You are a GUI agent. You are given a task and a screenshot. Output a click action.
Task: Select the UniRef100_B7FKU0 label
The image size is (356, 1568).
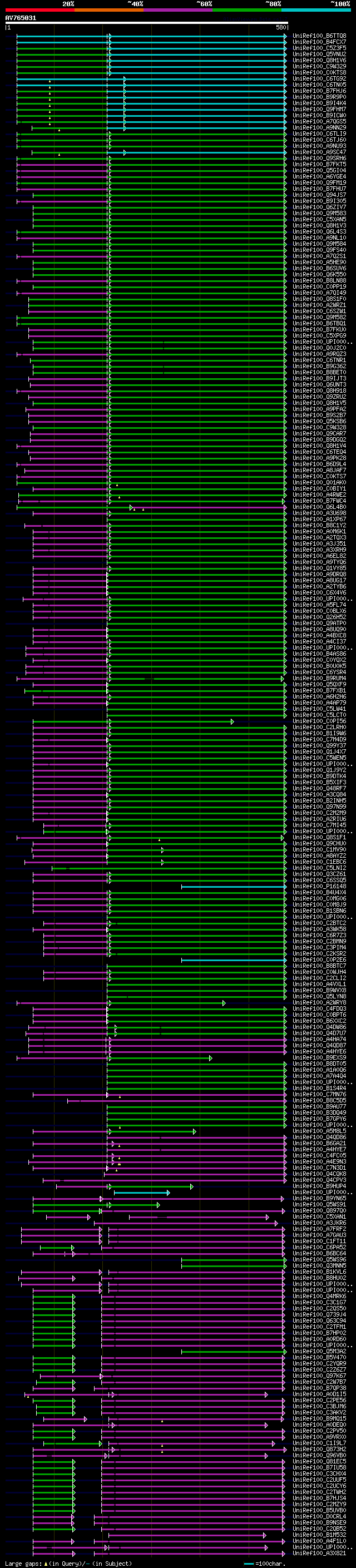[x=319, y=329]
